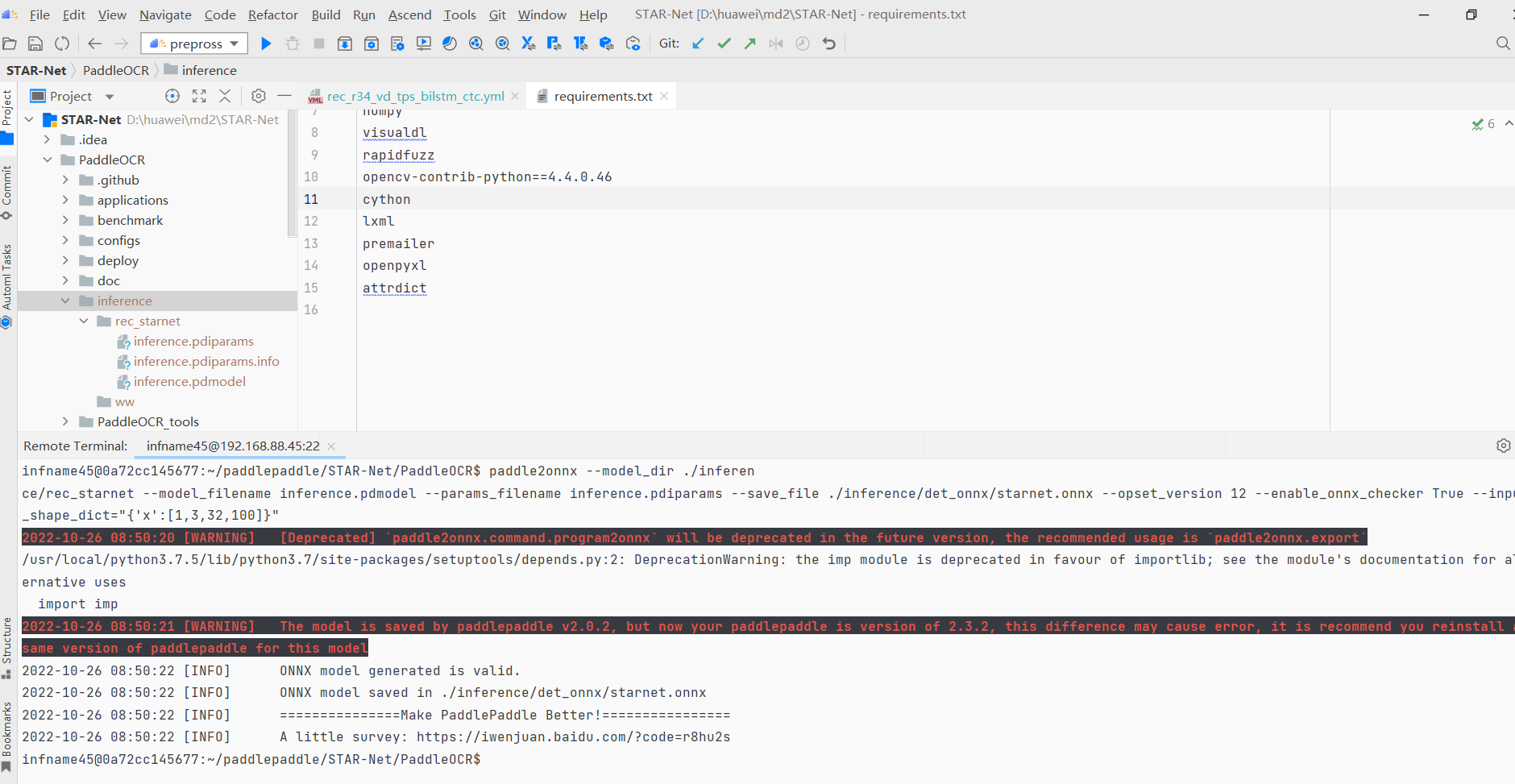Select inference.pdiparams.info in the tree
The height and width of the screenshot is (784, 1515).
tap(206, 361)
